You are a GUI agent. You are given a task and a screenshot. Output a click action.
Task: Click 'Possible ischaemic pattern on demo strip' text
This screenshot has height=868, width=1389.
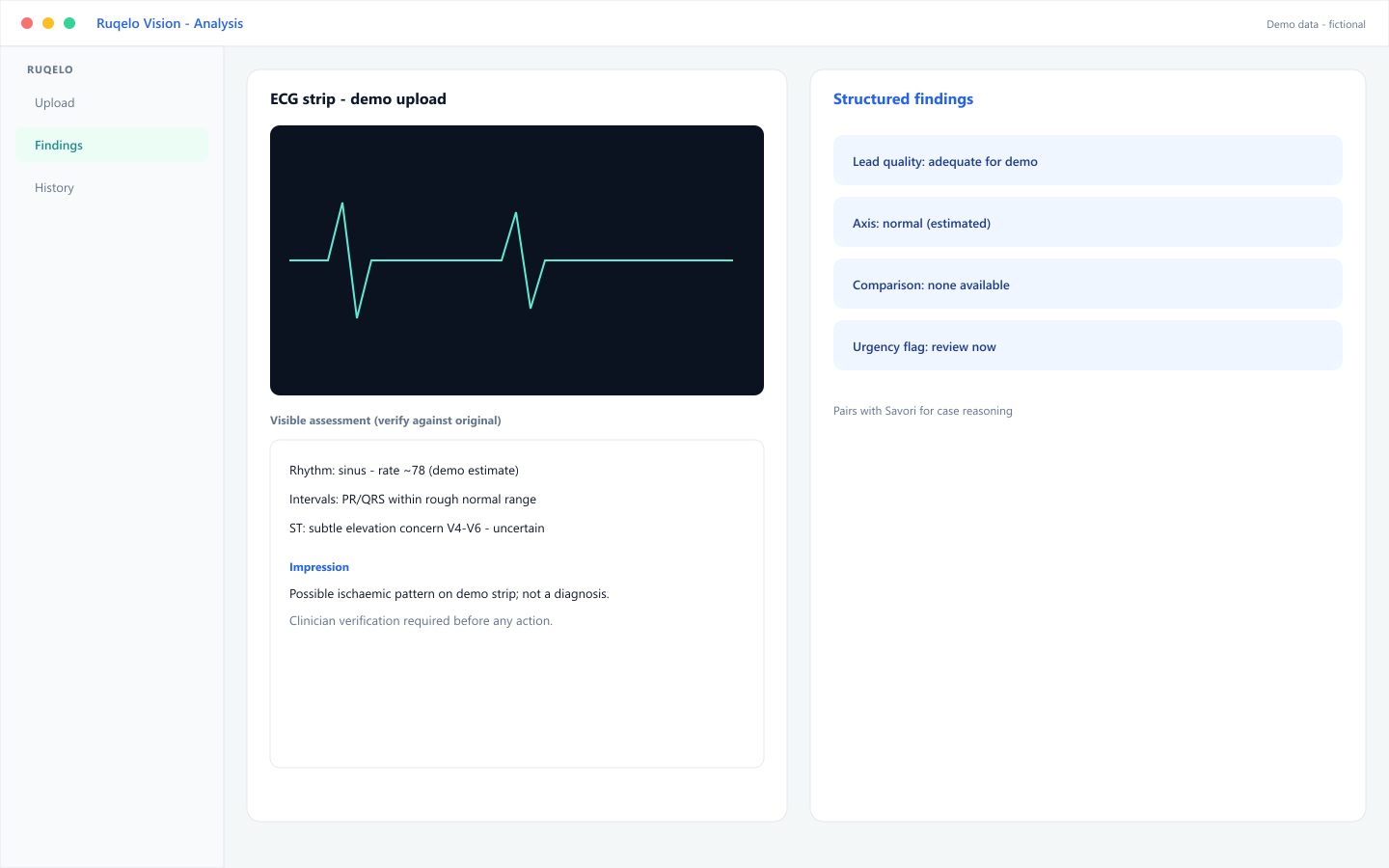click(449, 594)
